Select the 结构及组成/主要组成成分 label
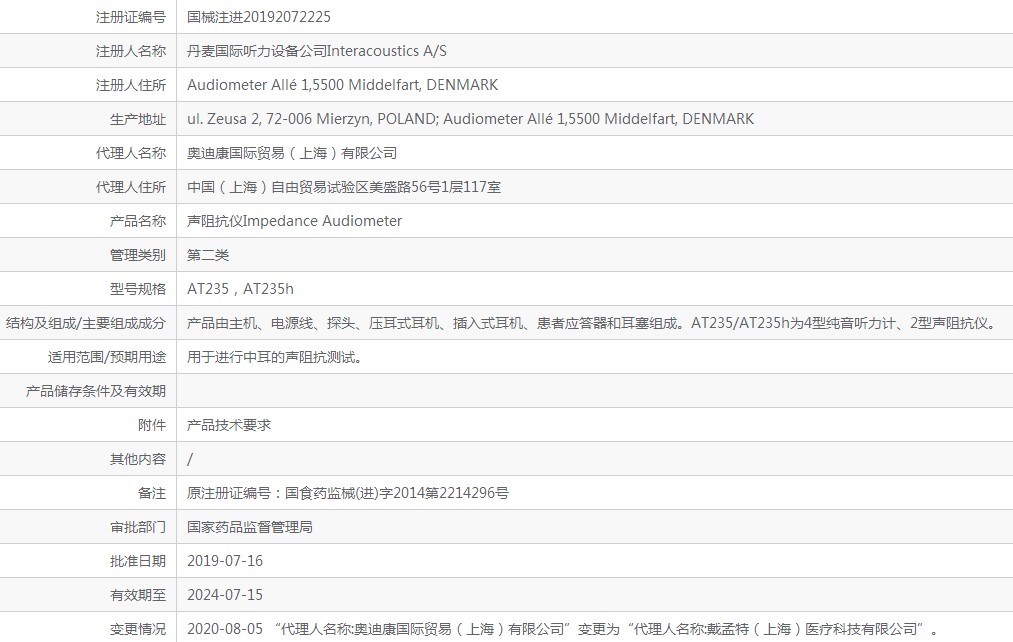The image size is (1013, 642). pos(86,323)
